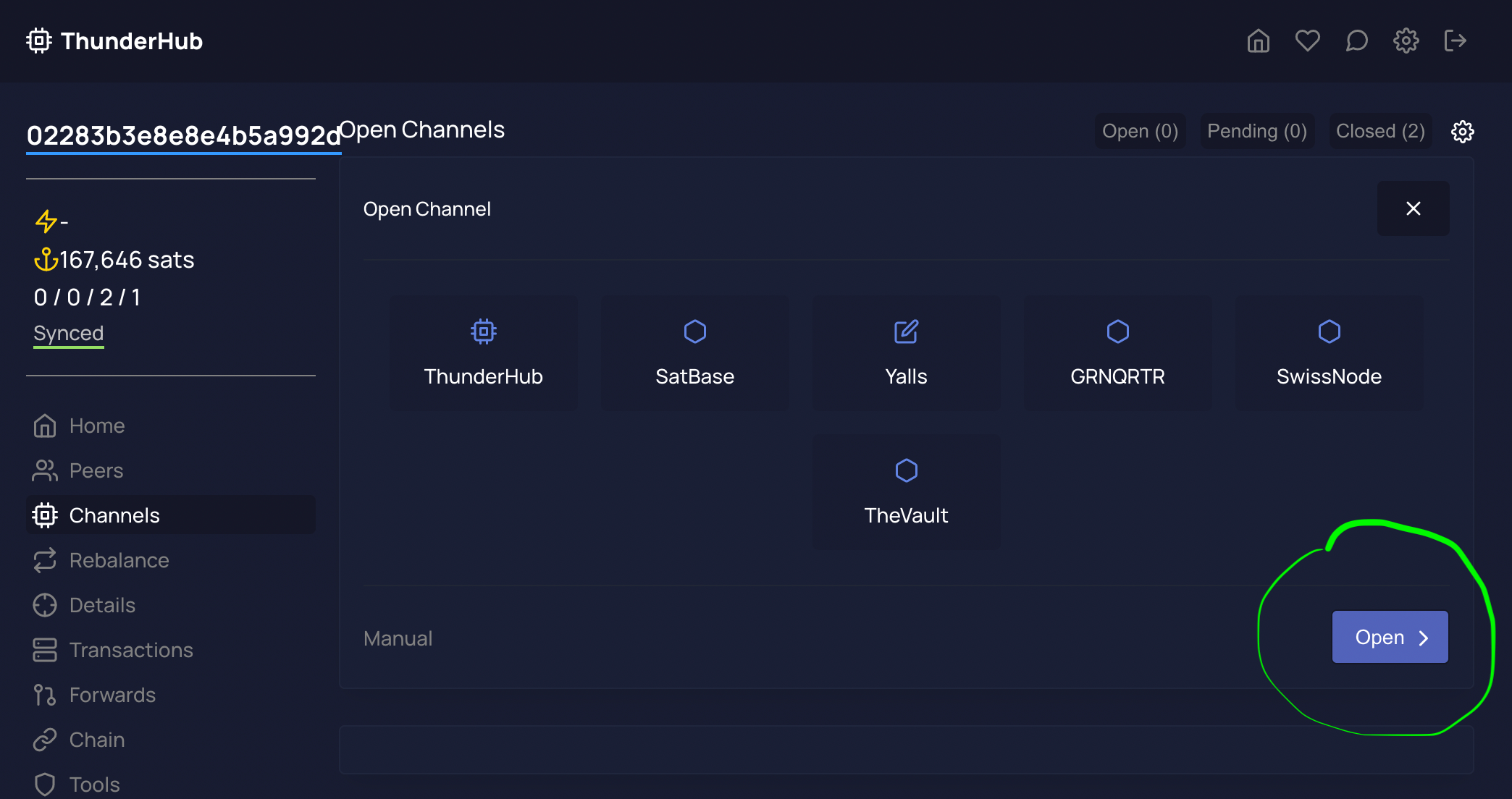
Task: Switch to Pending (0) channels tab
Action: pos(1257,132)
